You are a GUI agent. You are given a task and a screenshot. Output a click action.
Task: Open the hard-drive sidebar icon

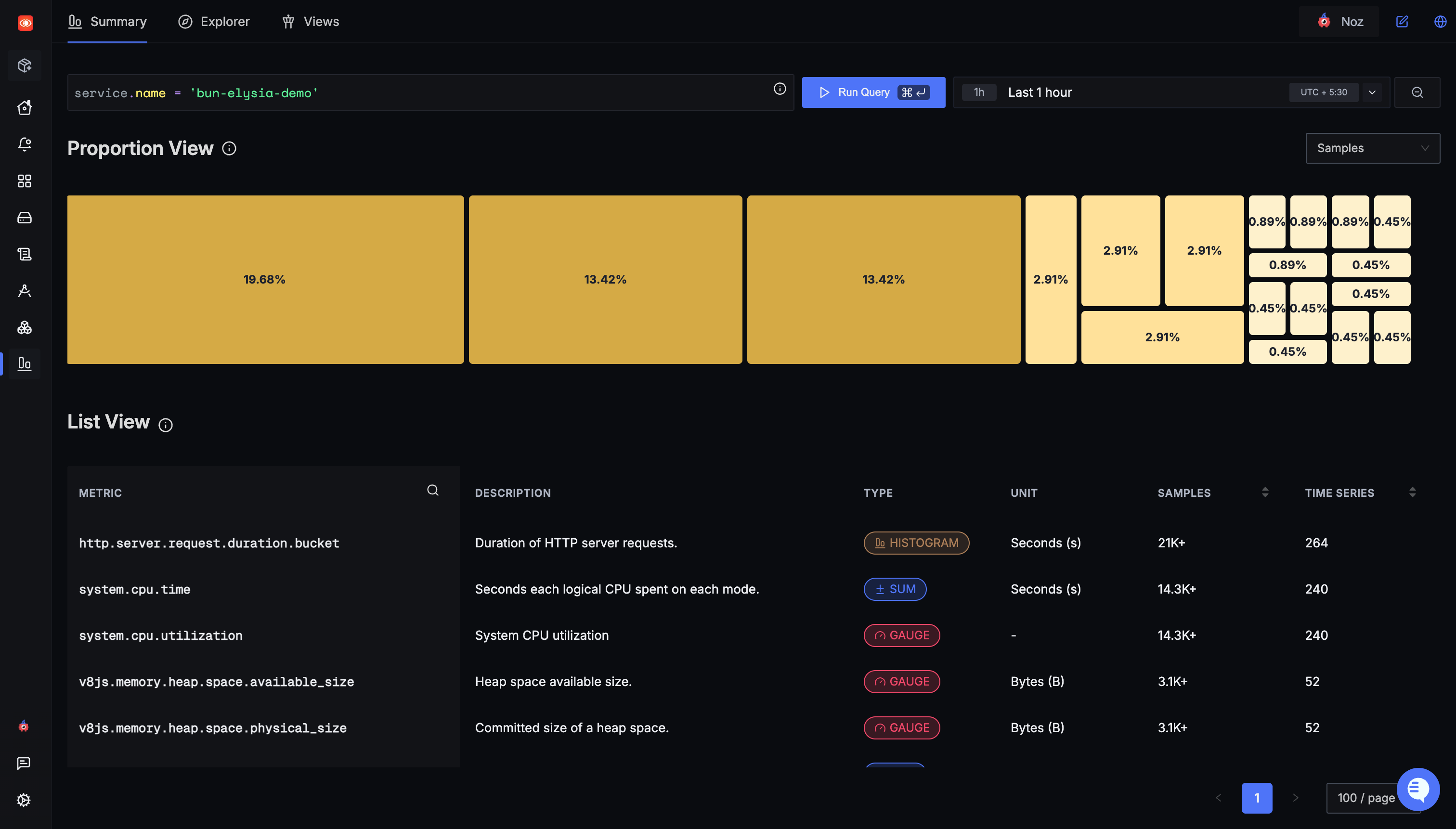(25, 218)
